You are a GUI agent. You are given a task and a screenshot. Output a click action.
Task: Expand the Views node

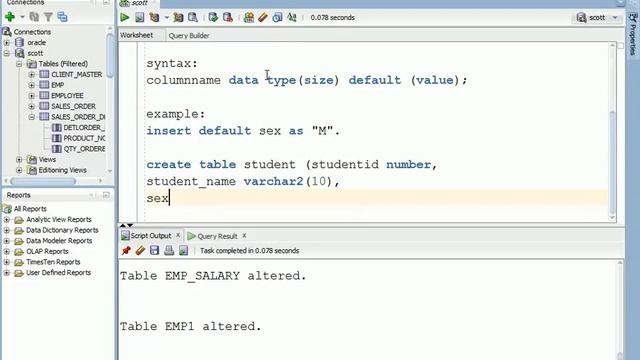coord(19,159)
